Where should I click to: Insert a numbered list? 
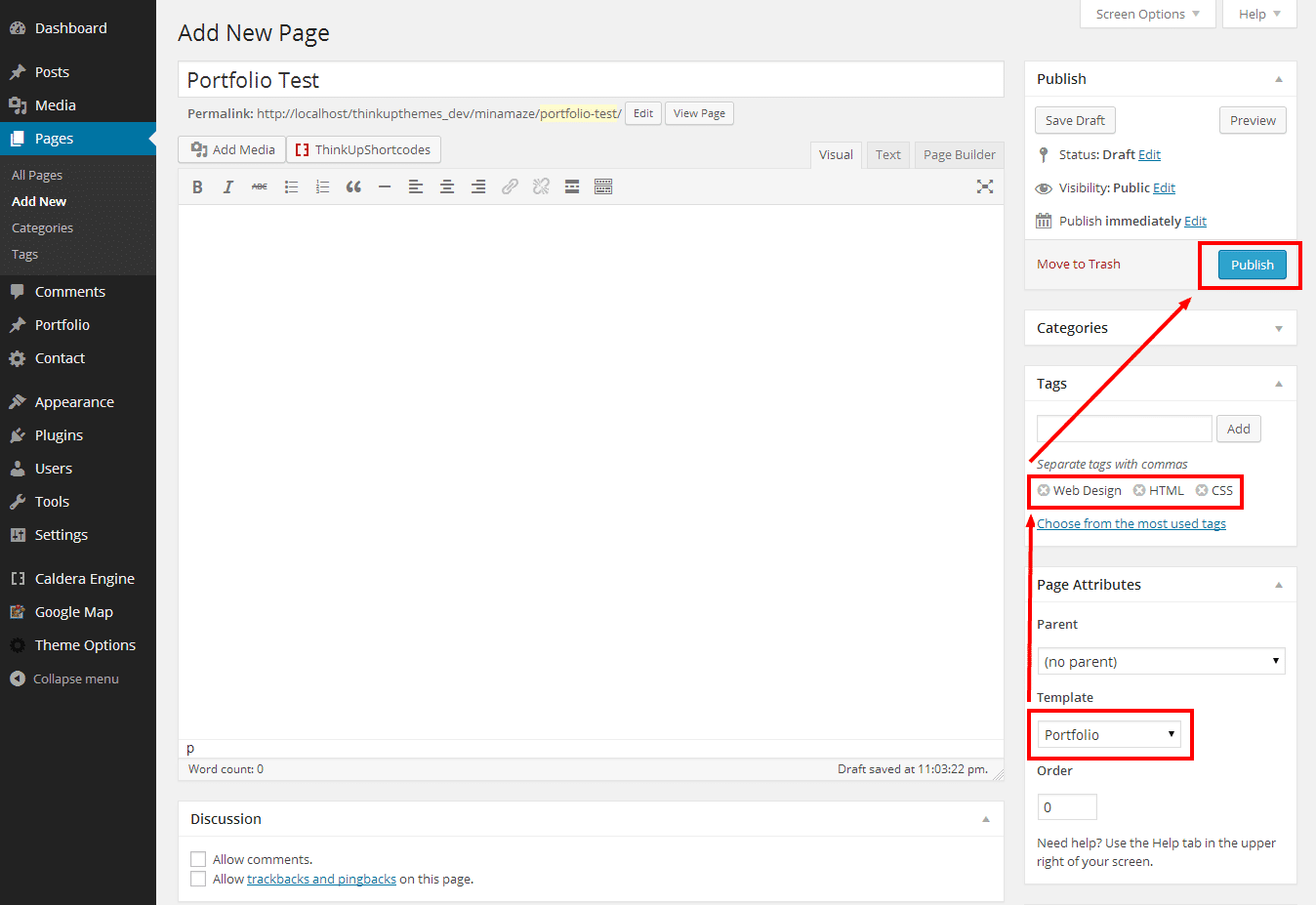pos(322,186)
